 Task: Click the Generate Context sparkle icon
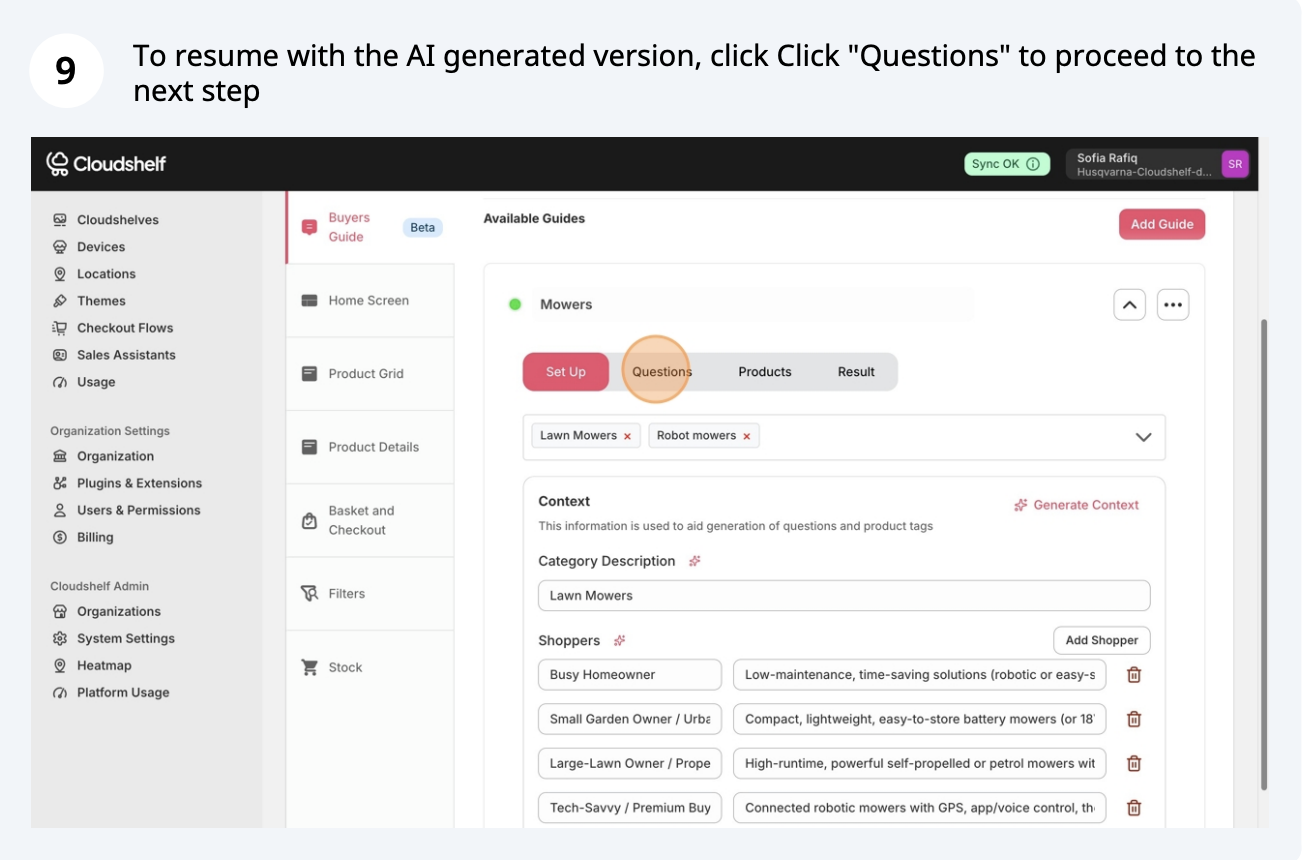[x=1020, y=505]
